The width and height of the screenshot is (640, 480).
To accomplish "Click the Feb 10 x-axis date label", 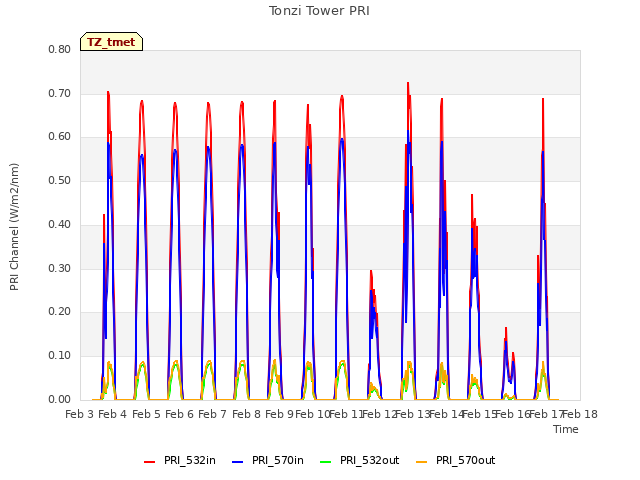I will click(x=312, y=414).
